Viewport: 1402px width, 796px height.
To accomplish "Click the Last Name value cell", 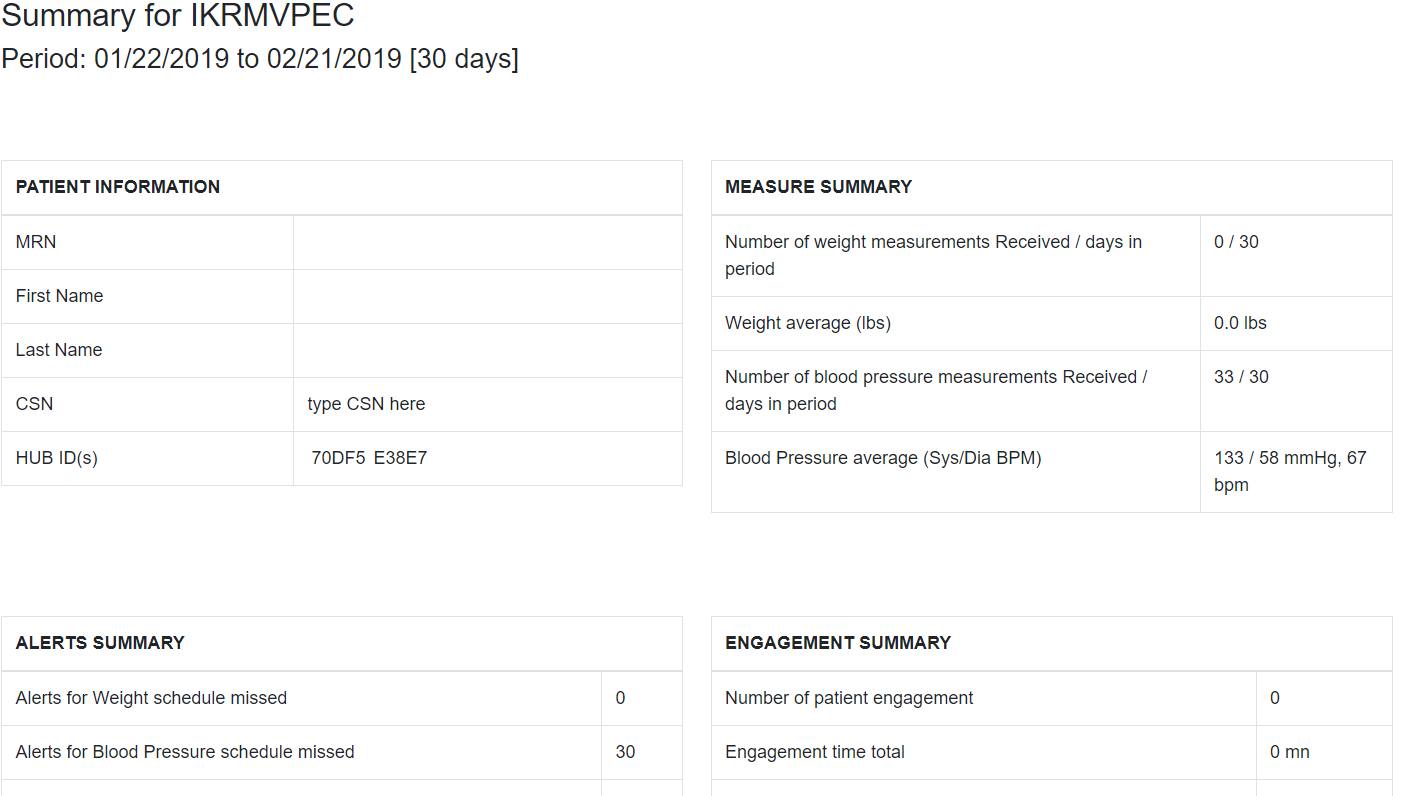I will (x=488, y=350).
